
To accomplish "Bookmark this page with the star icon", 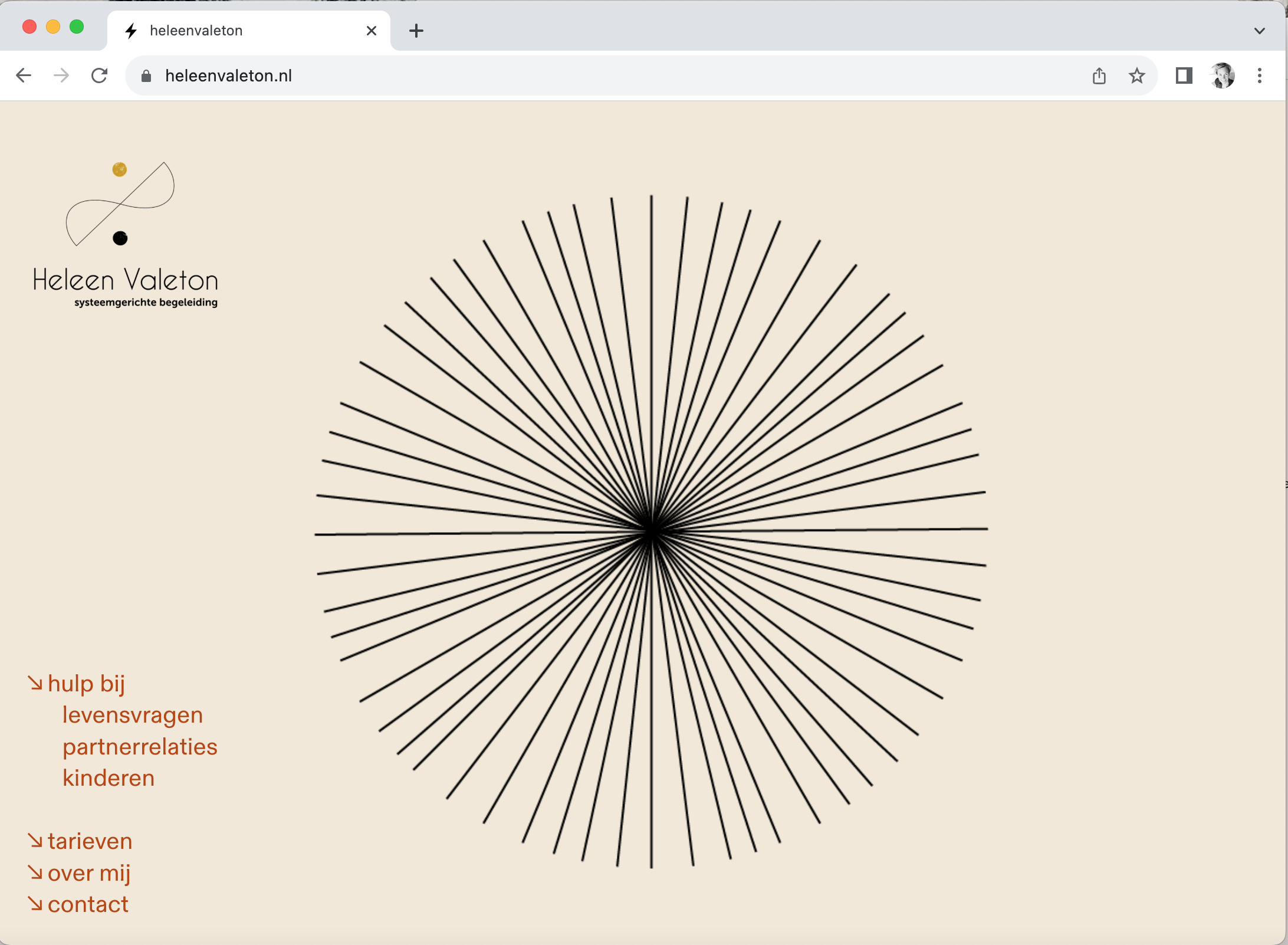I will (x=1136, y=76).
